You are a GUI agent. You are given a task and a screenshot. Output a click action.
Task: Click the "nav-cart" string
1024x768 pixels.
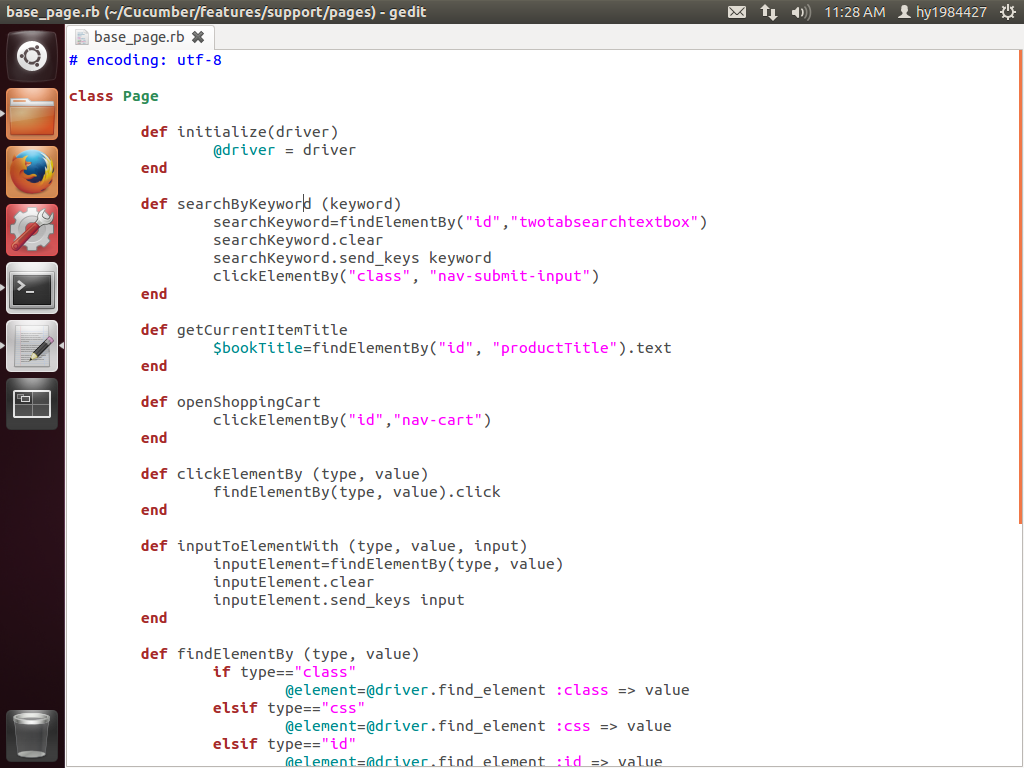click(x=437, y=420)
